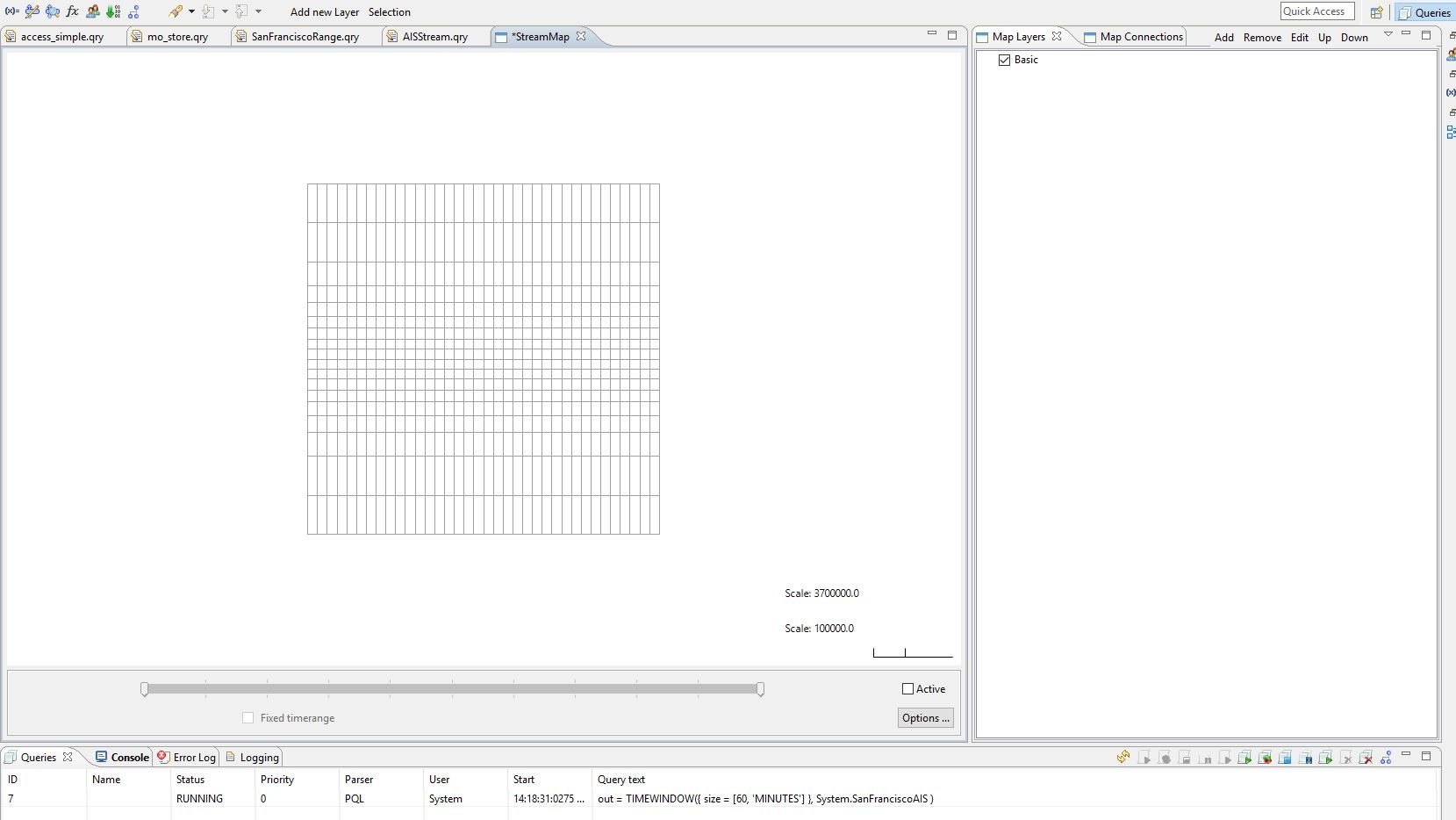Open the Map Layers view menu triangle
This screenshot has width=1456, height=820.
(1388, 34)
